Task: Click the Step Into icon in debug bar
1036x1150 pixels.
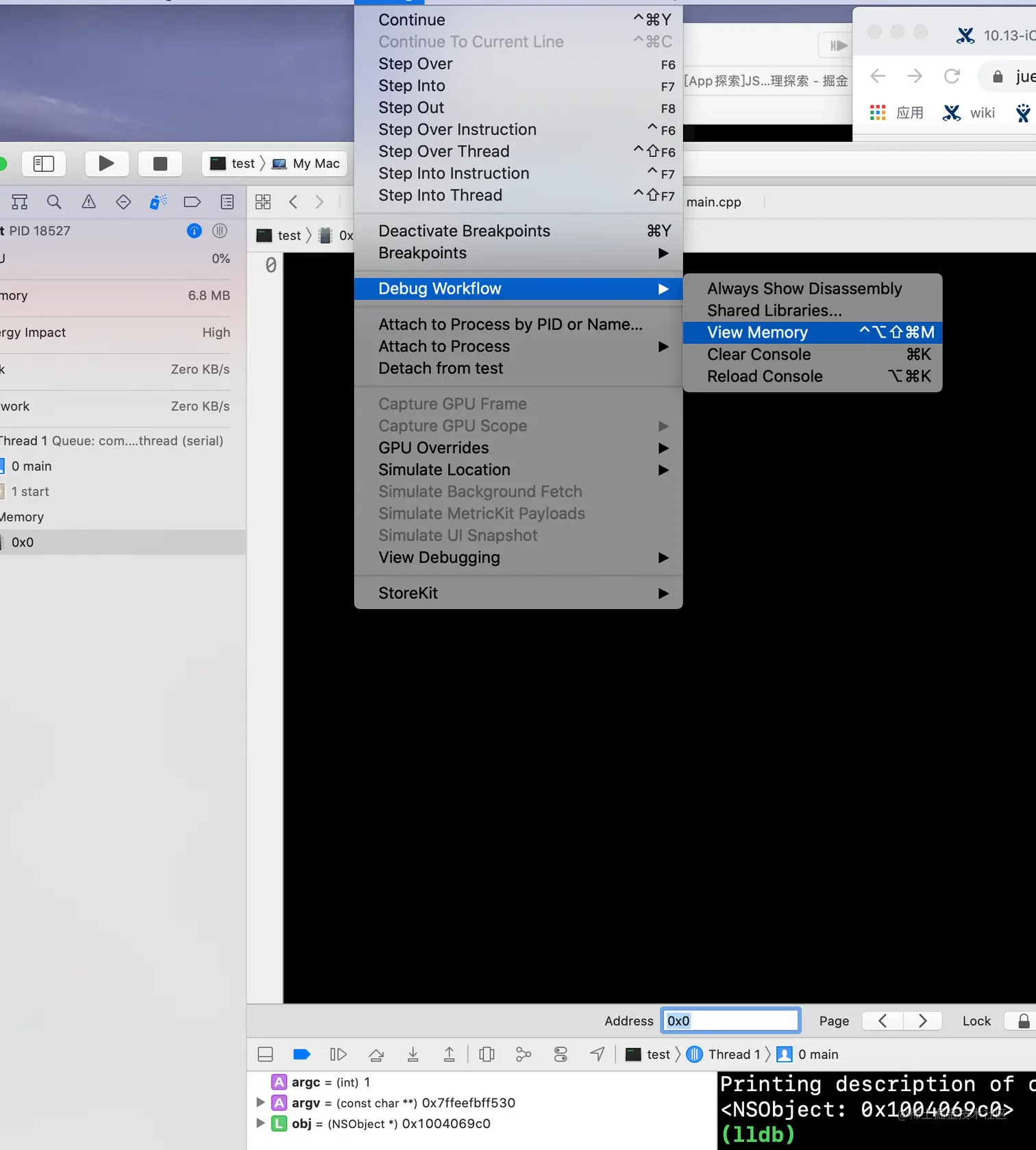Action: pos(413,1054)
